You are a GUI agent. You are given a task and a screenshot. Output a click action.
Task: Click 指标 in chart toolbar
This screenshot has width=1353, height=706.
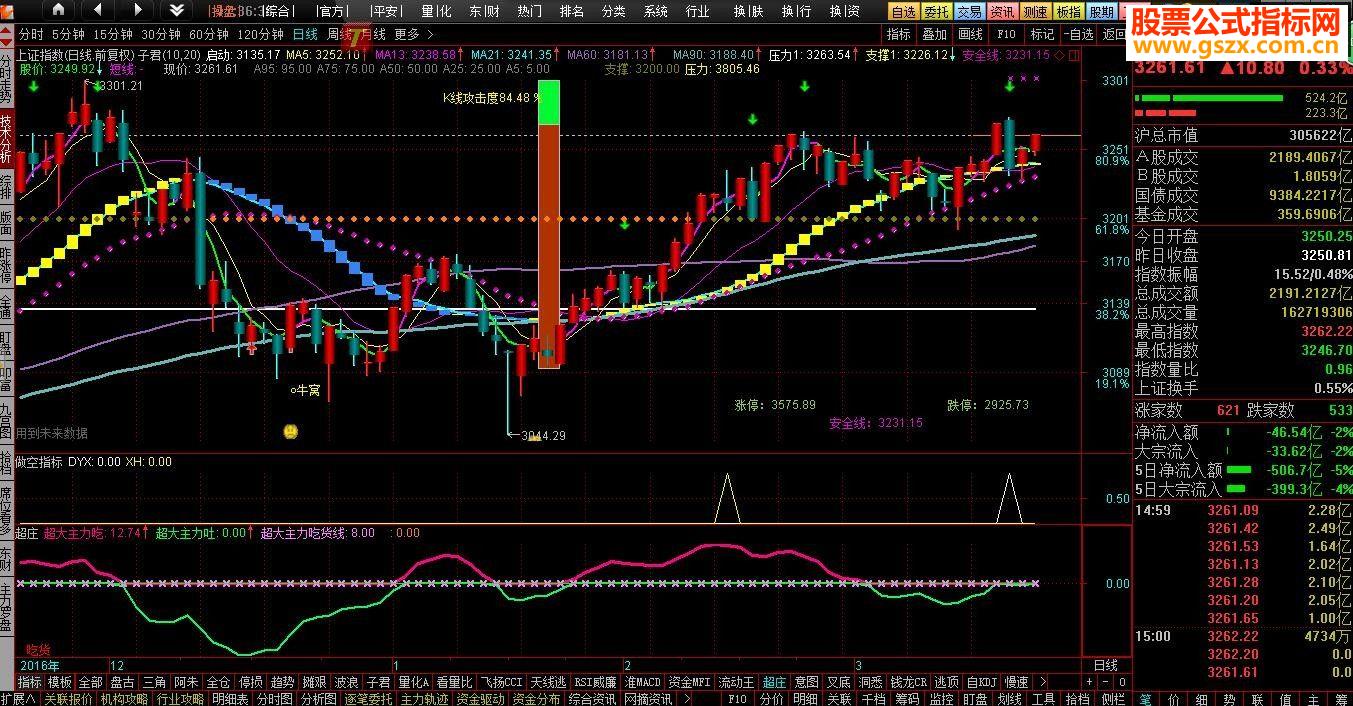coord(899,34)
